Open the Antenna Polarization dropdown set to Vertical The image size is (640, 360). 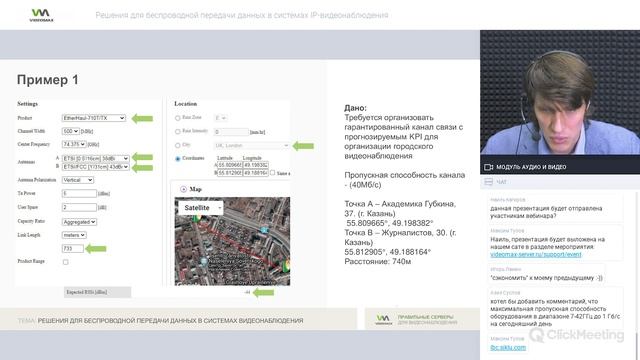click(78, 180)
